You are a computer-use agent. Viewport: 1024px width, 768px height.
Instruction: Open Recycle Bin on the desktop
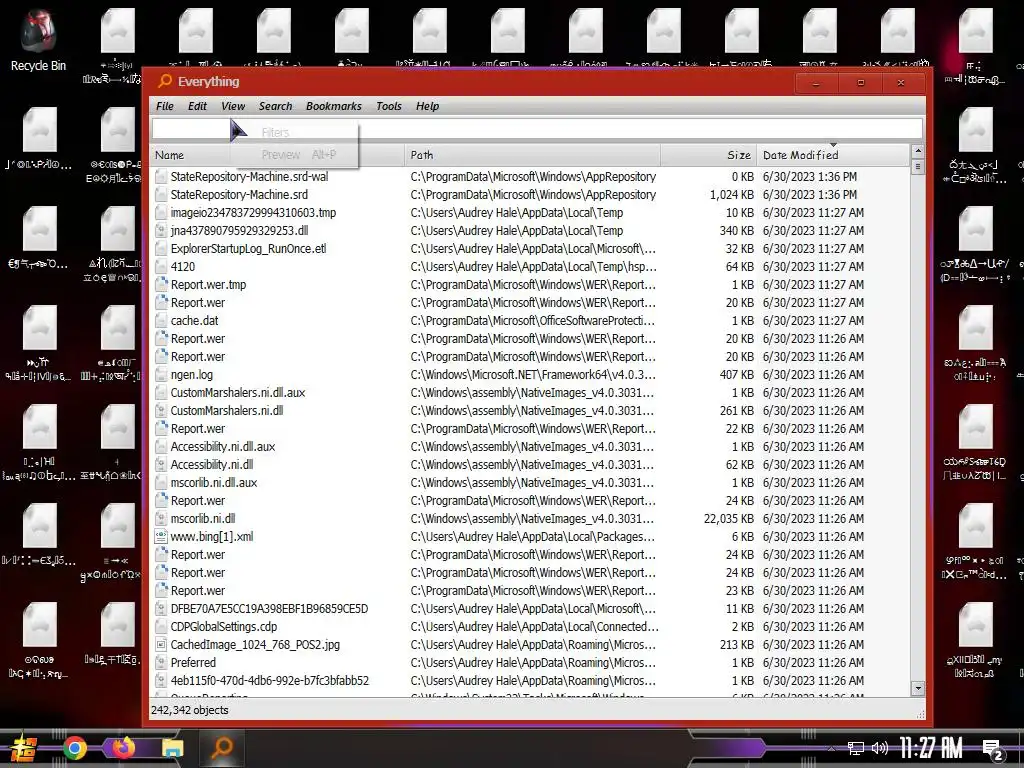point(38,39)
